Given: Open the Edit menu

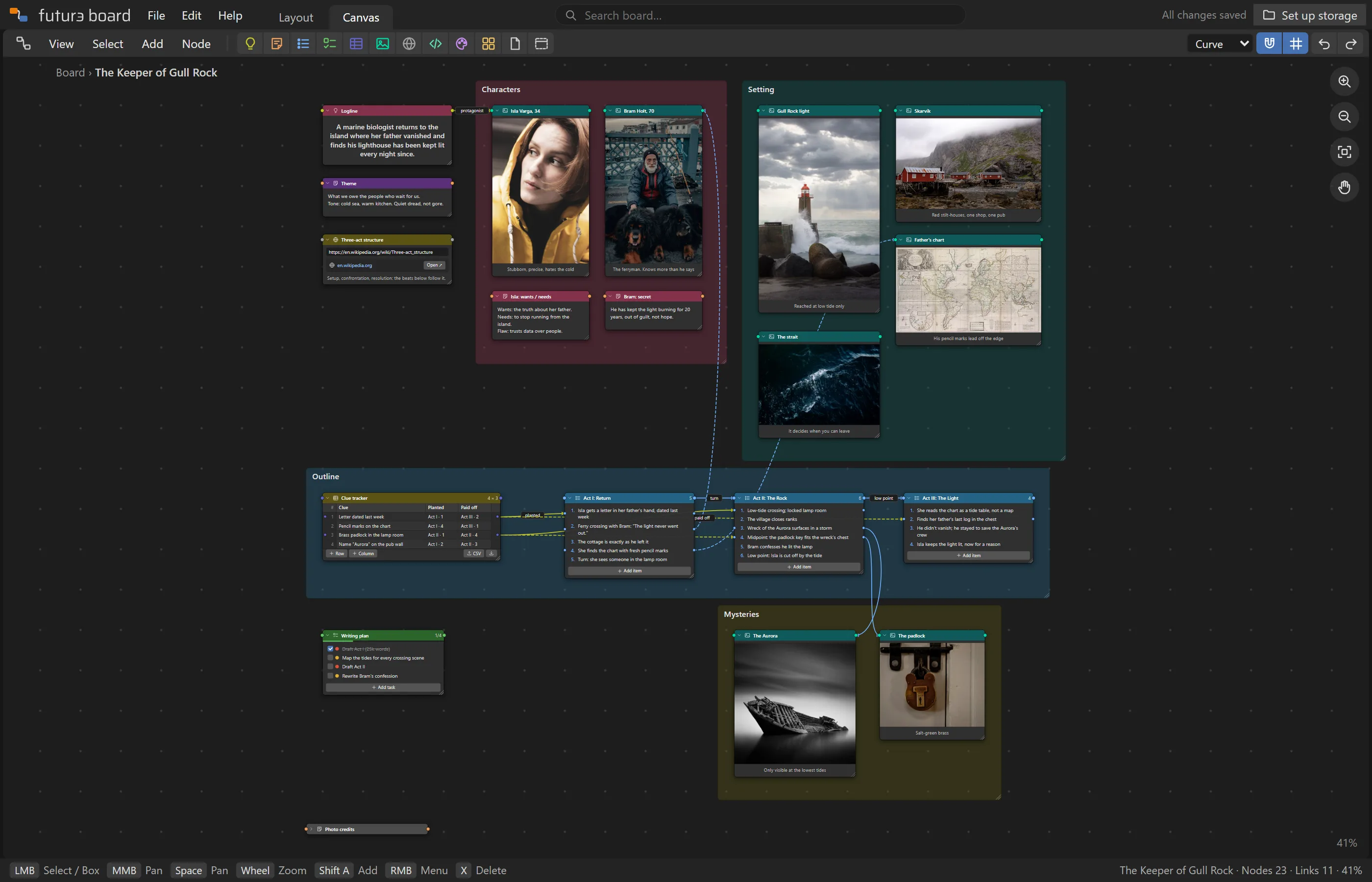Looking at the screenshot, I should pos(191,16).
